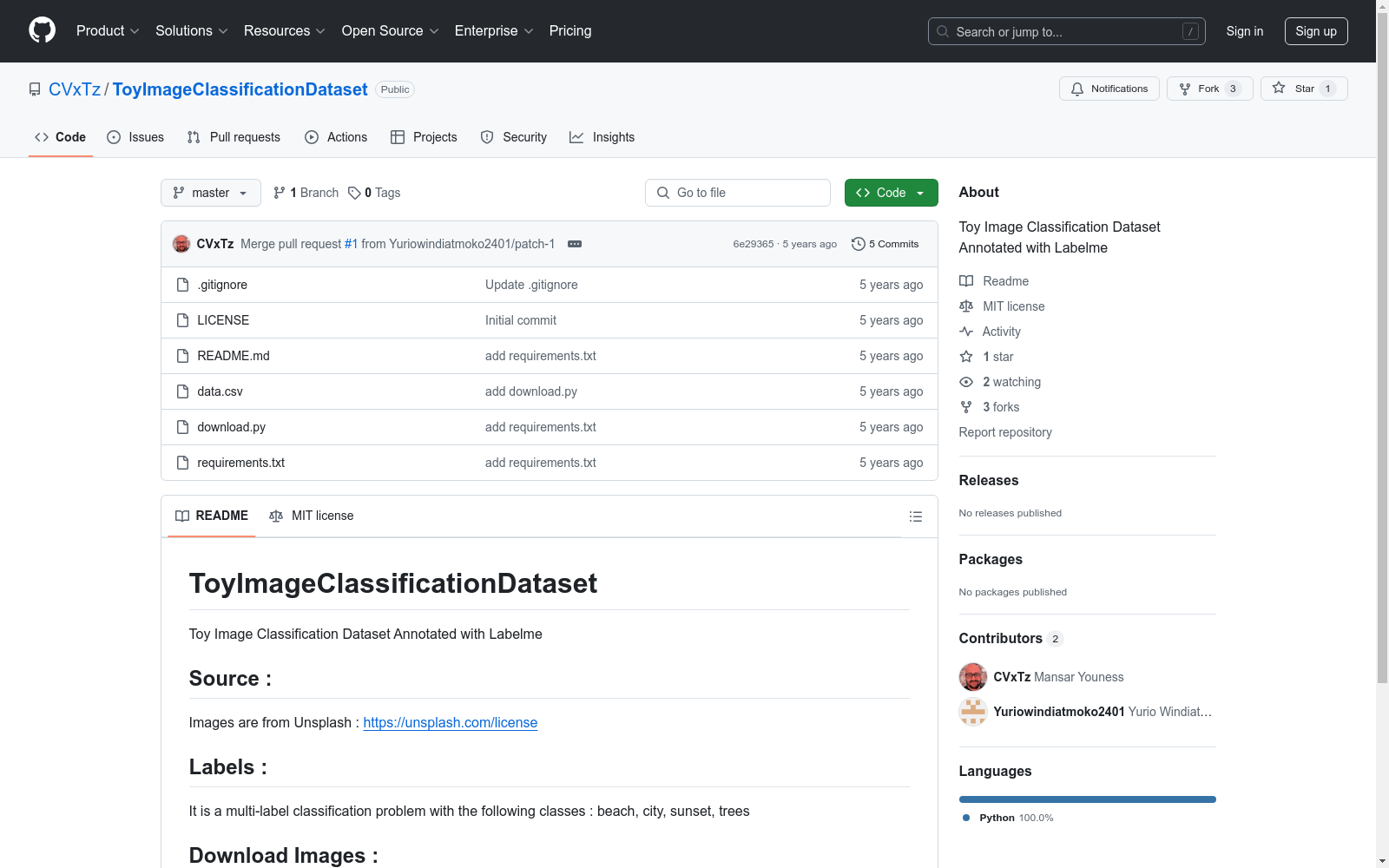Open the download.py file

232,427
